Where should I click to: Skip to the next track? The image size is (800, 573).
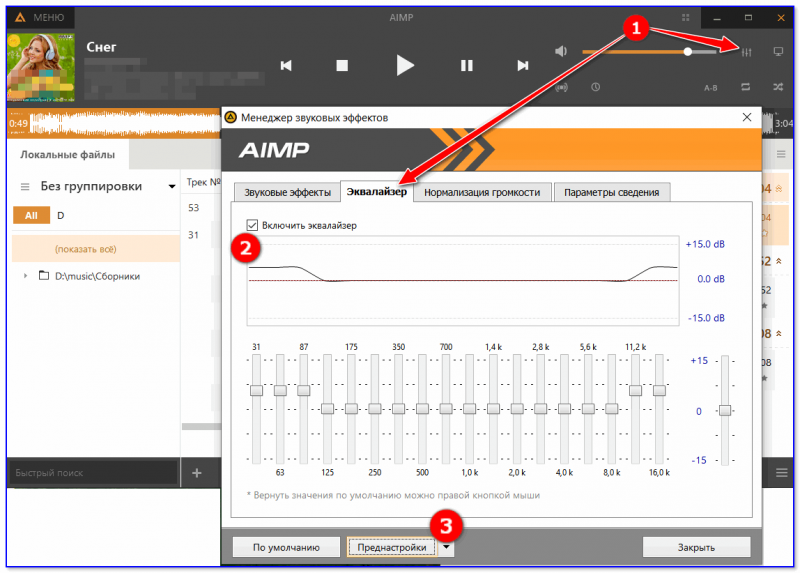coord(522,66)
